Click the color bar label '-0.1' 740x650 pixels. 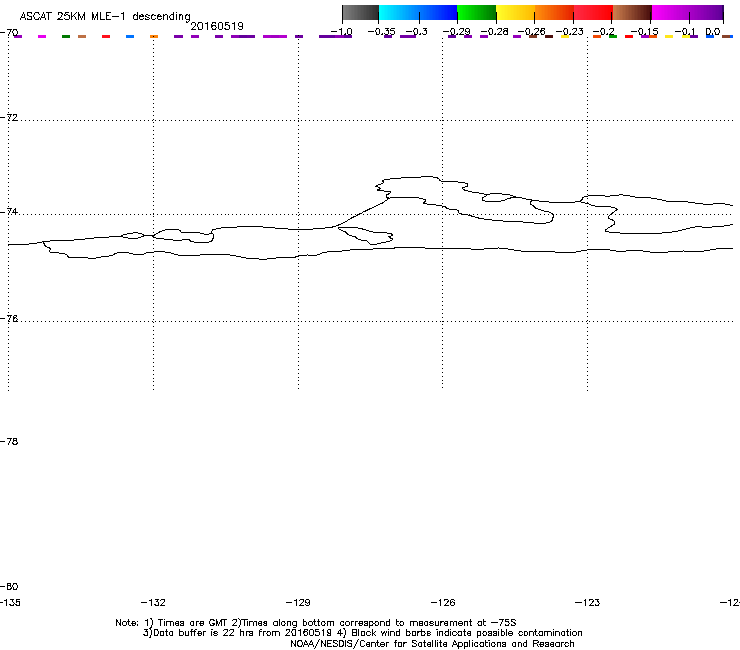[x=685, y=32]
